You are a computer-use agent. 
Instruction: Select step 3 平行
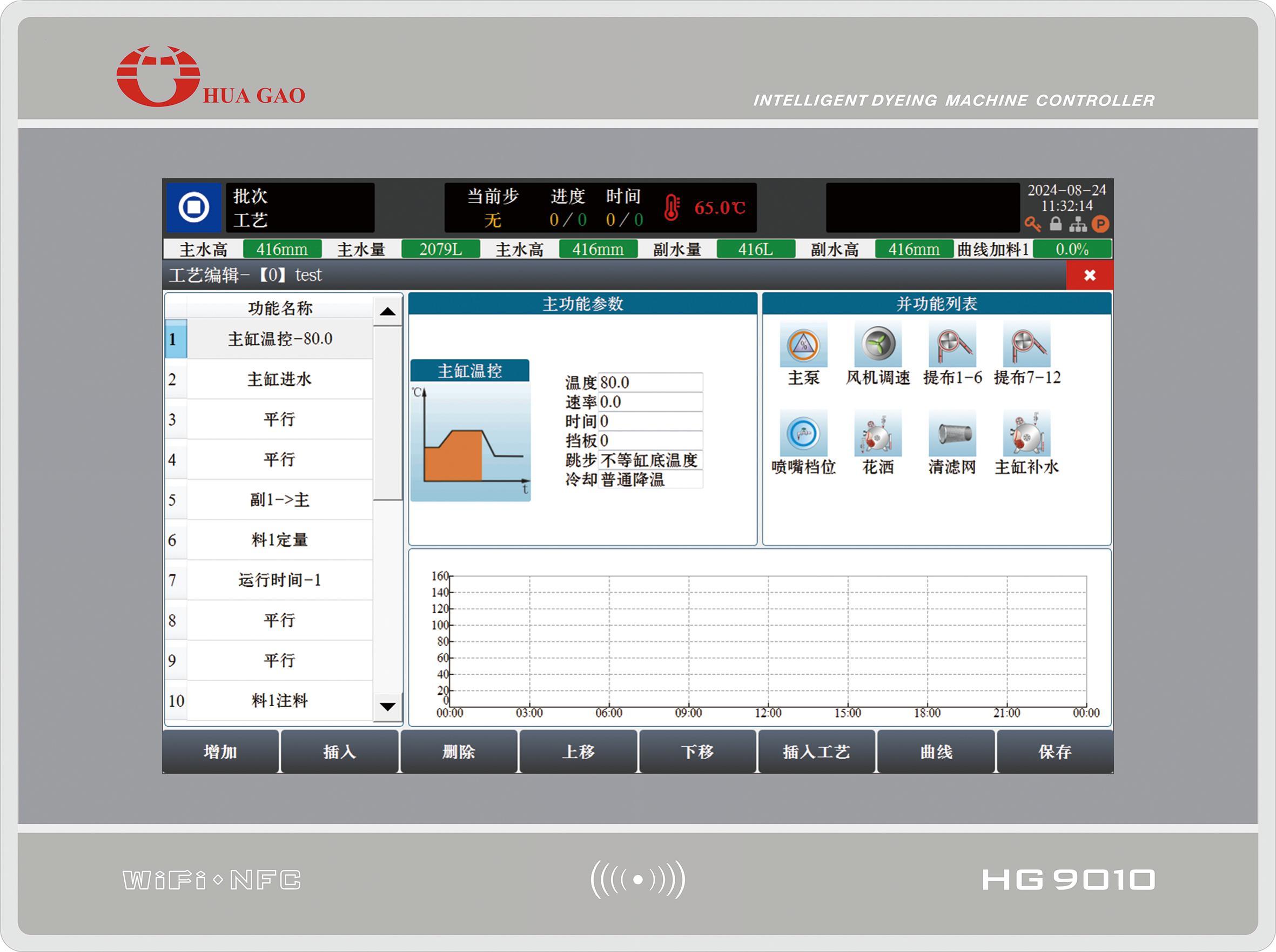point(269,419)
